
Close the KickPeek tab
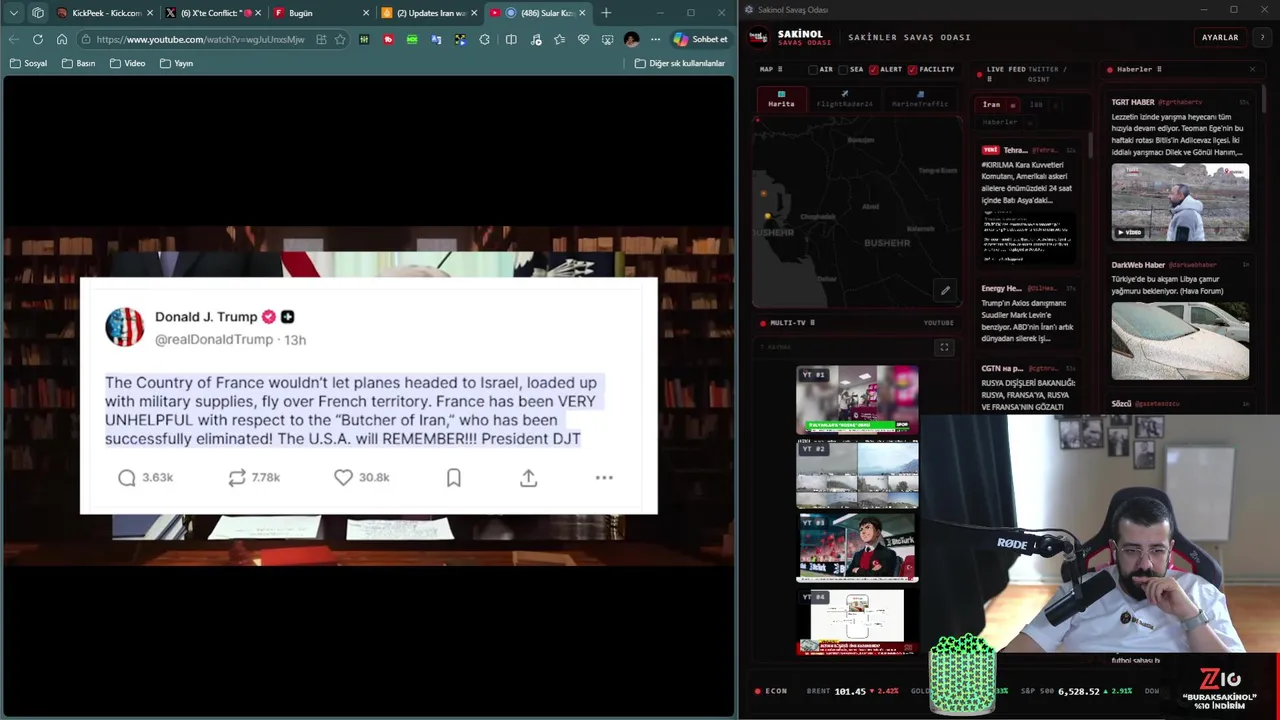click(x=150, y=13)
